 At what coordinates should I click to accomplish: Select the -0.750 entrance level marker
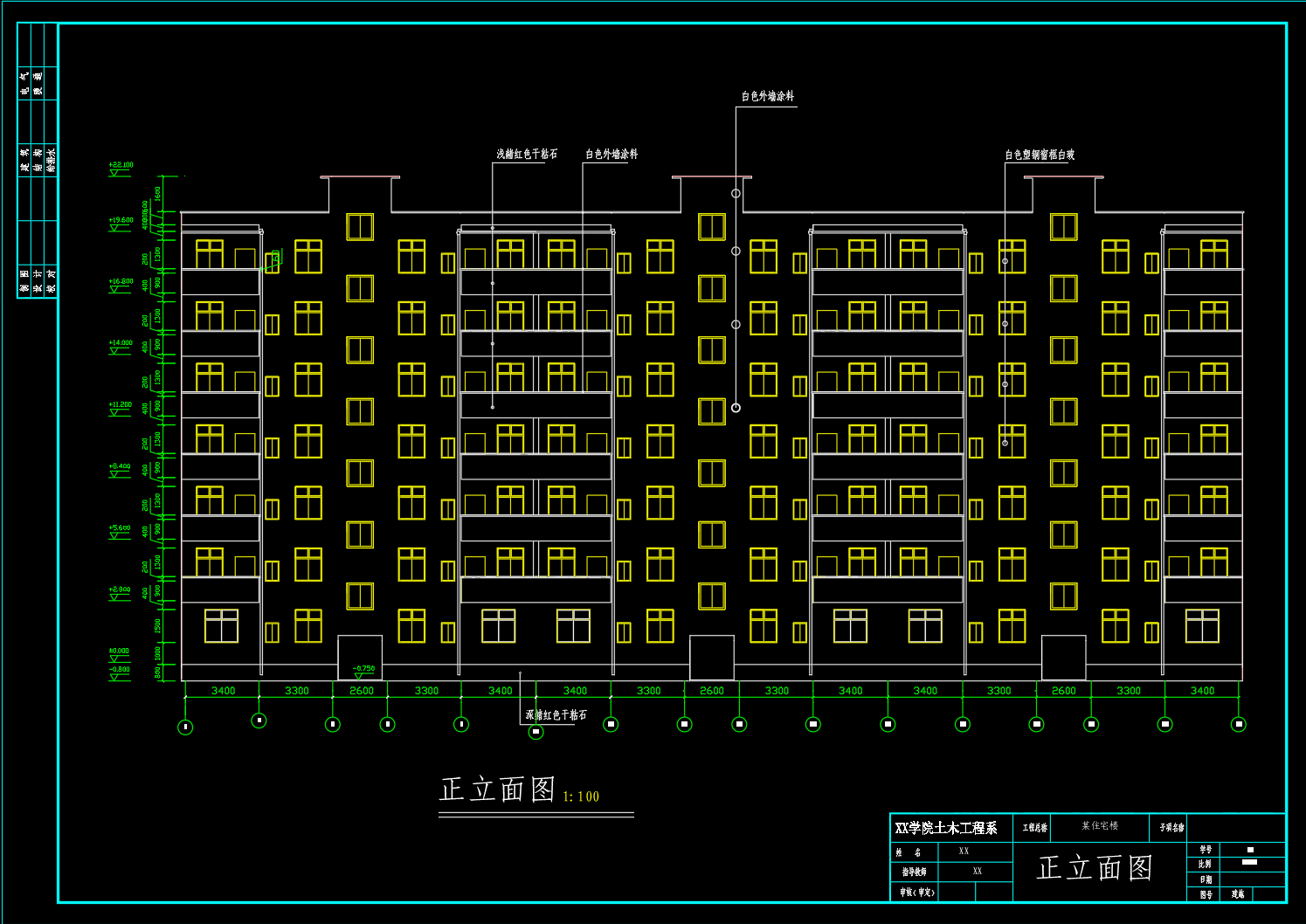(x=363, y=671)
